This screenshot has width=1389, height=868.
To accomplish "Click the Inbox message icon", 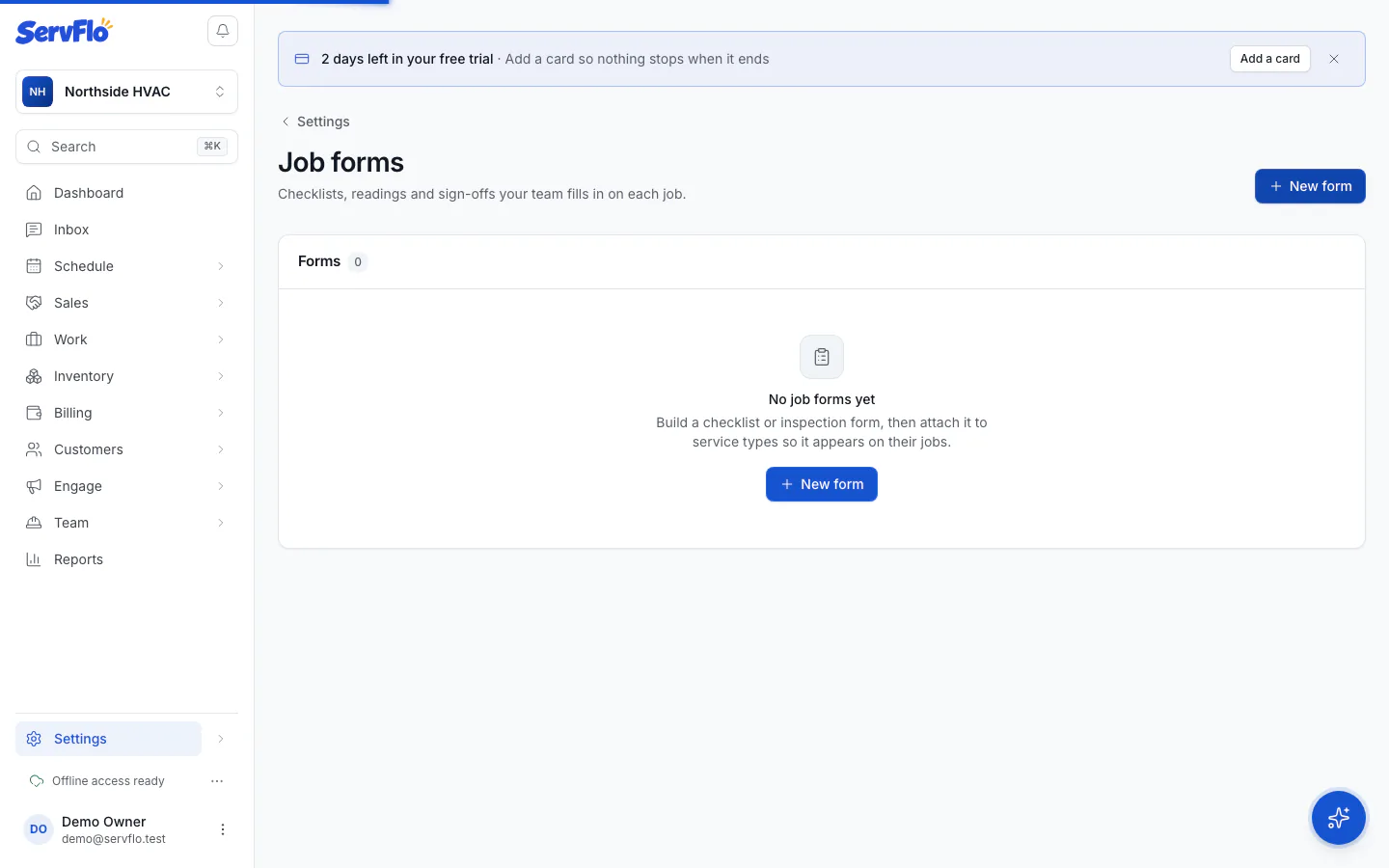I will point(34,230).
